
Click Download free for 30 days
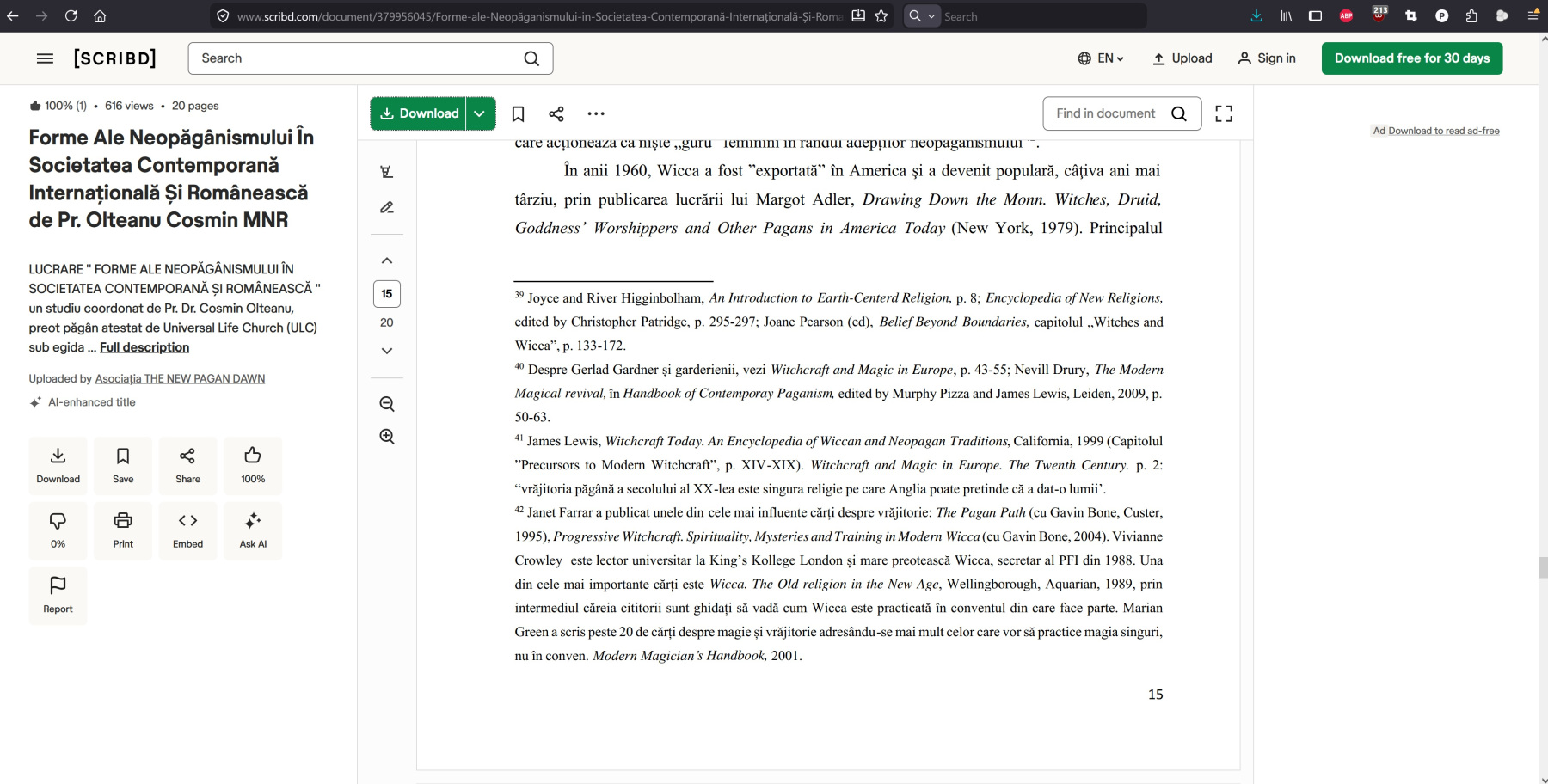click(1411, 58)
